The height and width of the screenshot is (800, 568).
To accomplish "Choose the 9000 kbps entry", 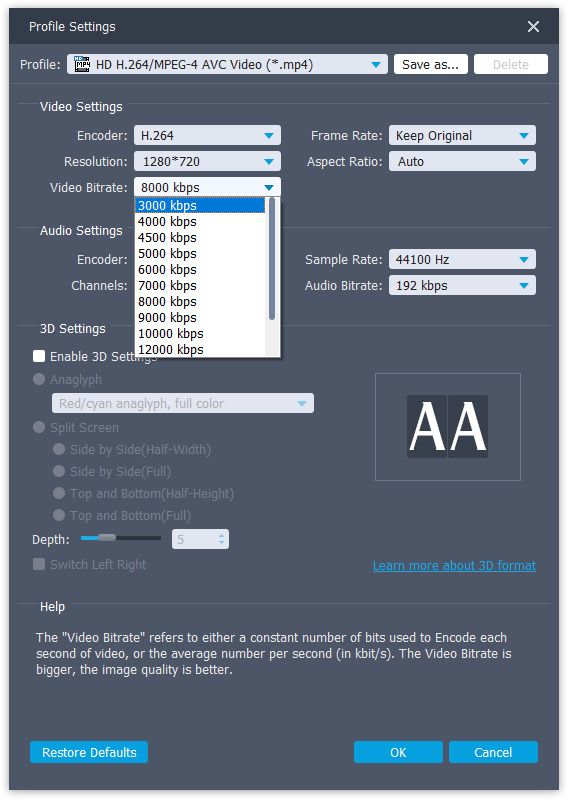I will (200, 318).
